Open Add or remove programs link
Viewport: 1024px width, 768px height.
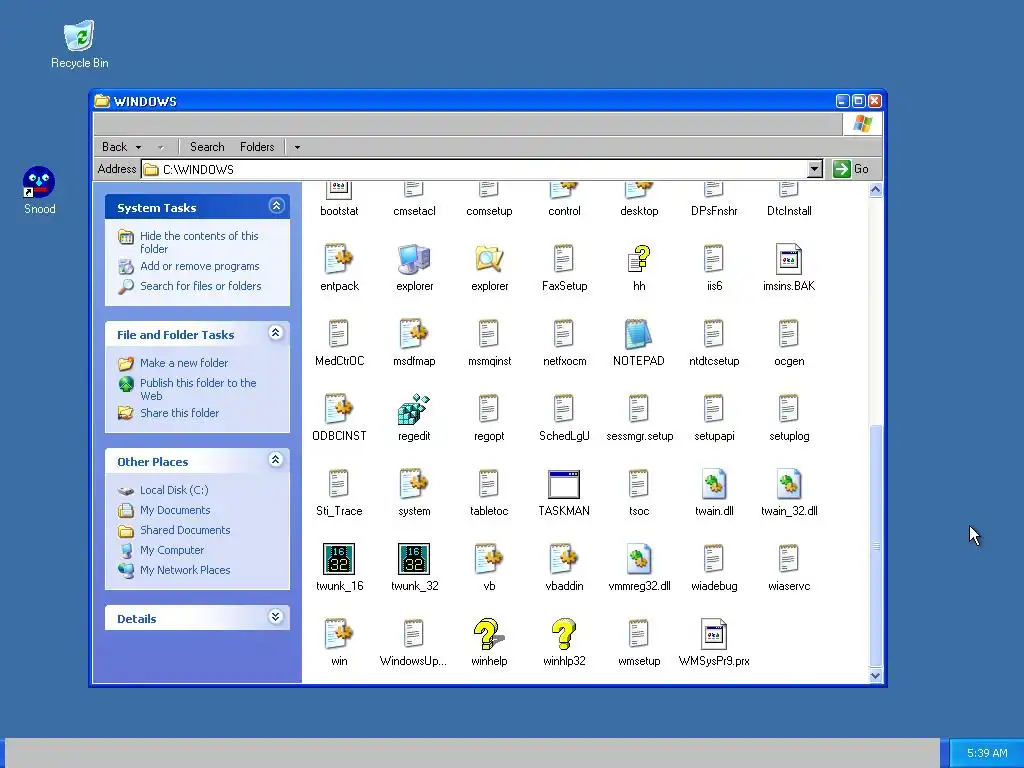click(x=199, y=266)
